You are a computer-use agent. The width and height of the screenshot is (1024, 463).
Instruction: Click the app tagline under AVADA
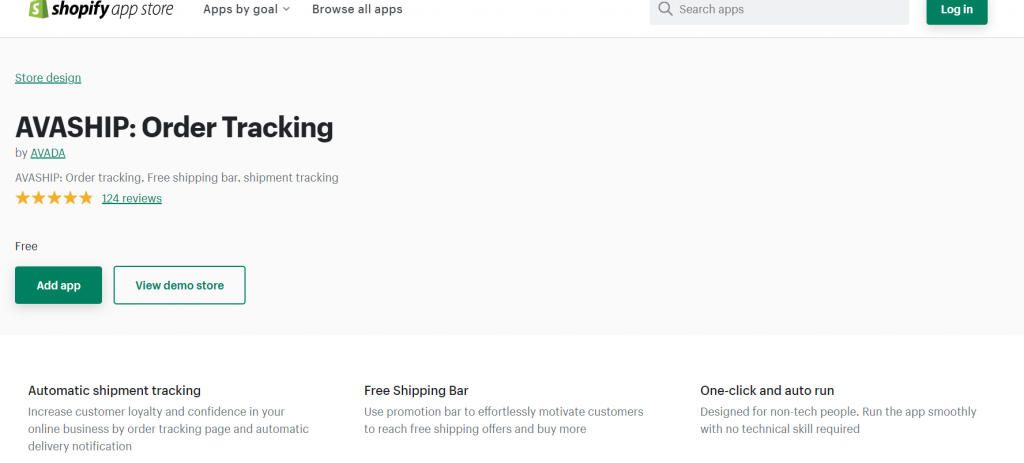coord(177,178)
